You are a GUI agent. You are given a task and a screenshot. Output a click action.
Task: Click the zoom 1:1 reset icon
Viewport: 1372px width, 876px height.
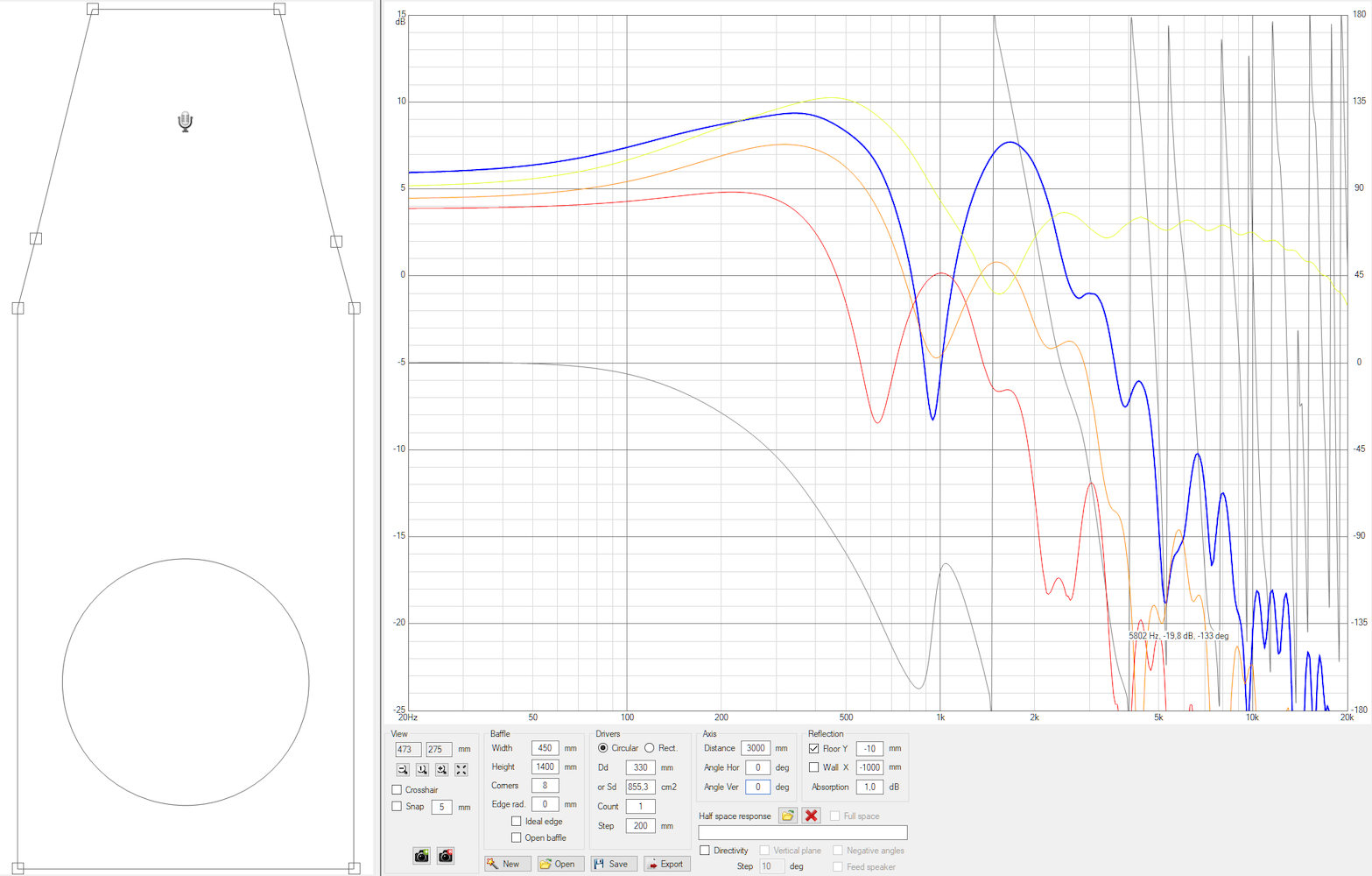[x=422, y=769]
